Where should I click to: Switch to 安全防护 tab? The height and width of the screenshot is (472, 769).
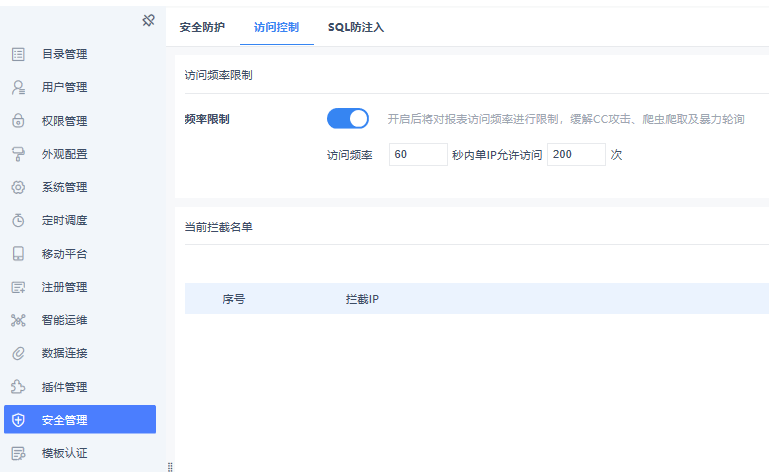[202, 27]
